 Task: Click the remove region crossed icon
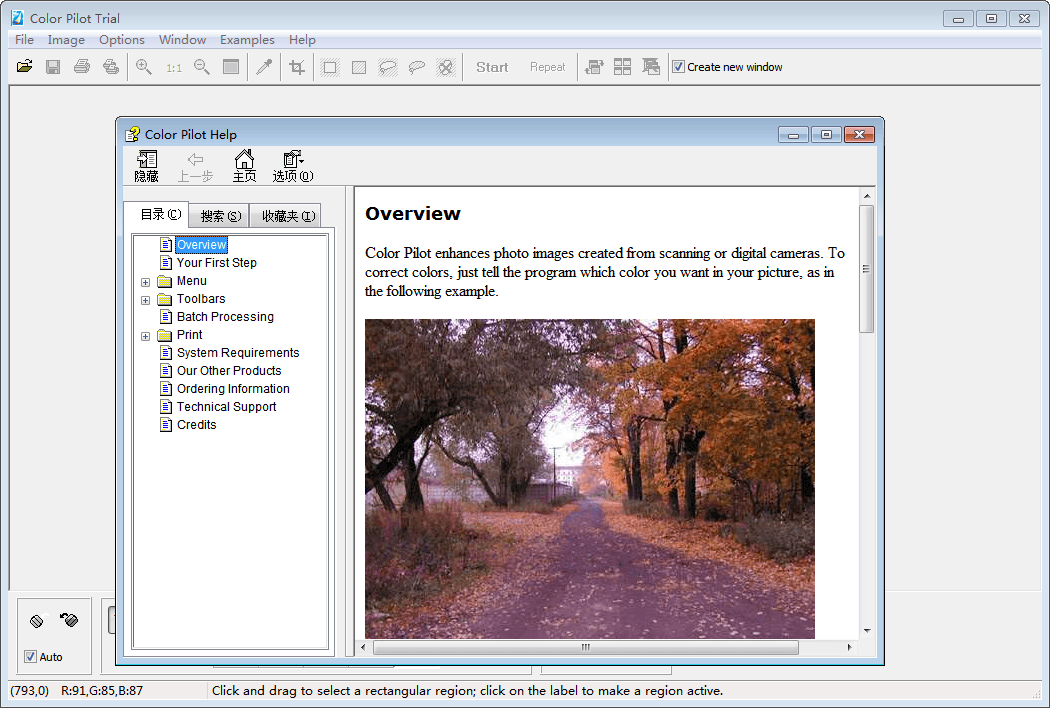point(445,67)
